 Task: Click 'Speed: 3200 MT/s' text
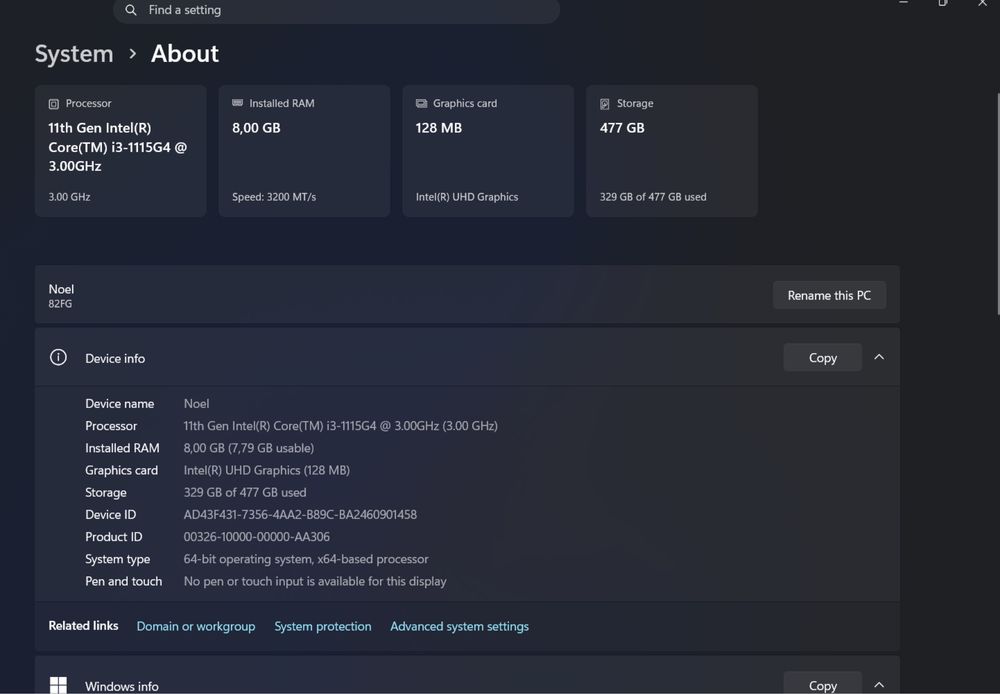tap(274, 197)
